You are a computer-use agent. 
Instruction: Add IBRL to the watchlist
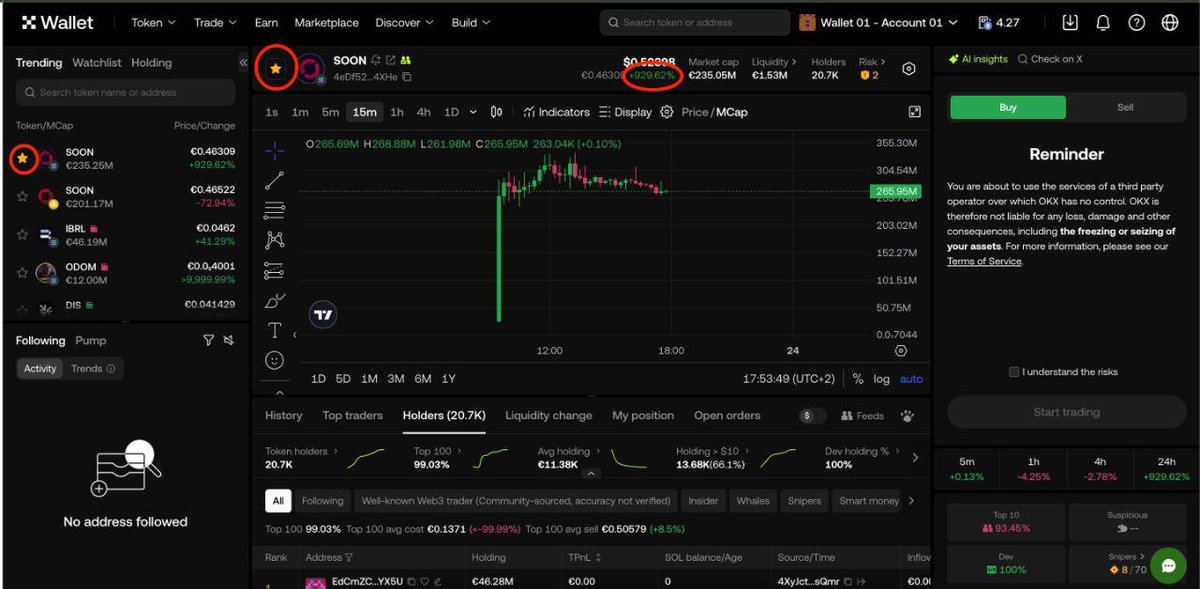[22, 234]
